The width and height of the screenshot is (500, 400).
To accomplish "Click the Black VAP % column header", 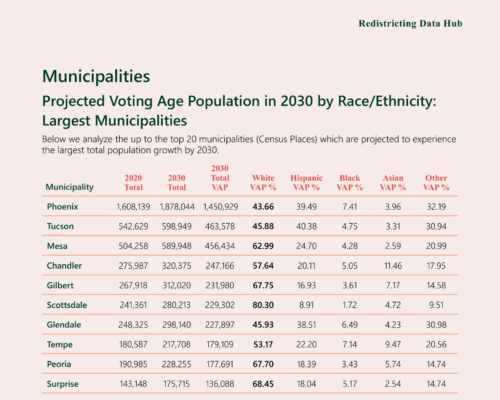I will click(x=350, y=182).
